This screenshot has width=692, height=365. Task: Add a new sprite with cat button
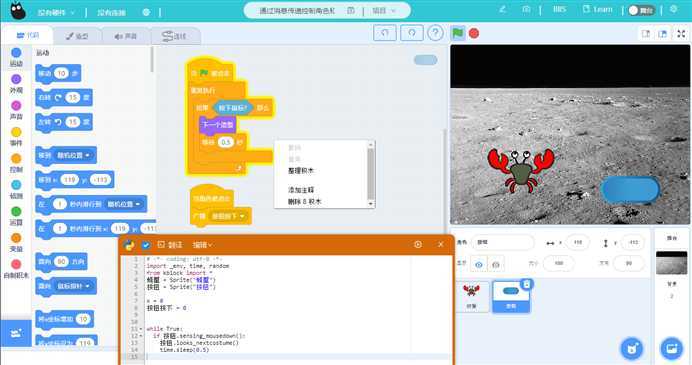pyautogui.click(x=632, y=349)
